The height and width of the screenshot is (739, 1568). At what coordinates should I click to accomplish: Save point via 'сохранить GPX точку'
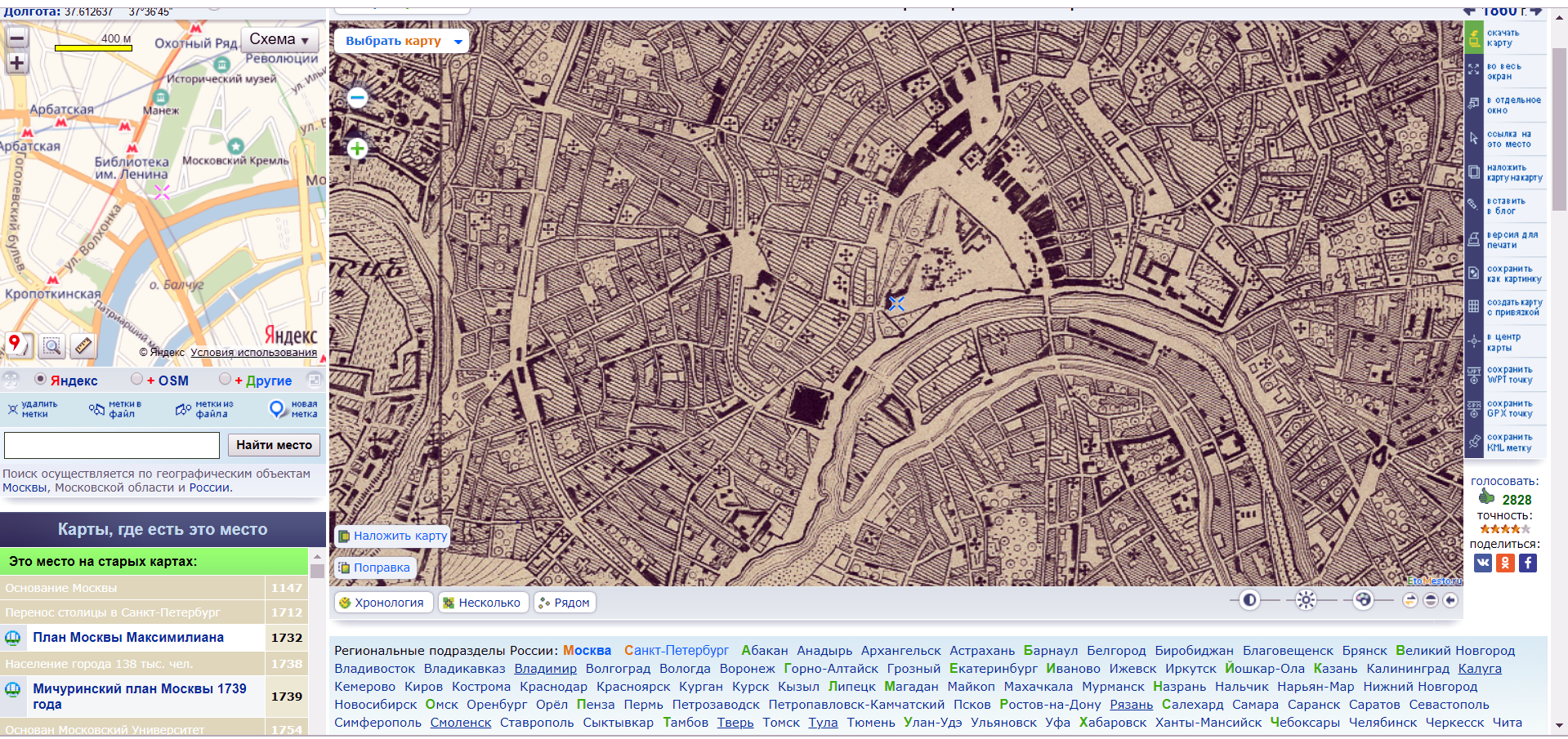coord(1504,408)
